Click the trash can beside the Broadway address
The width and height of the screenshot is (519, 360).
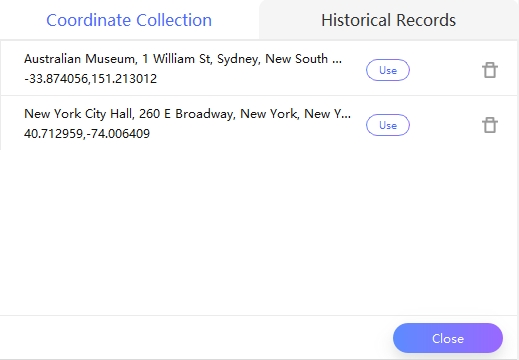click(x=490, y=125)
